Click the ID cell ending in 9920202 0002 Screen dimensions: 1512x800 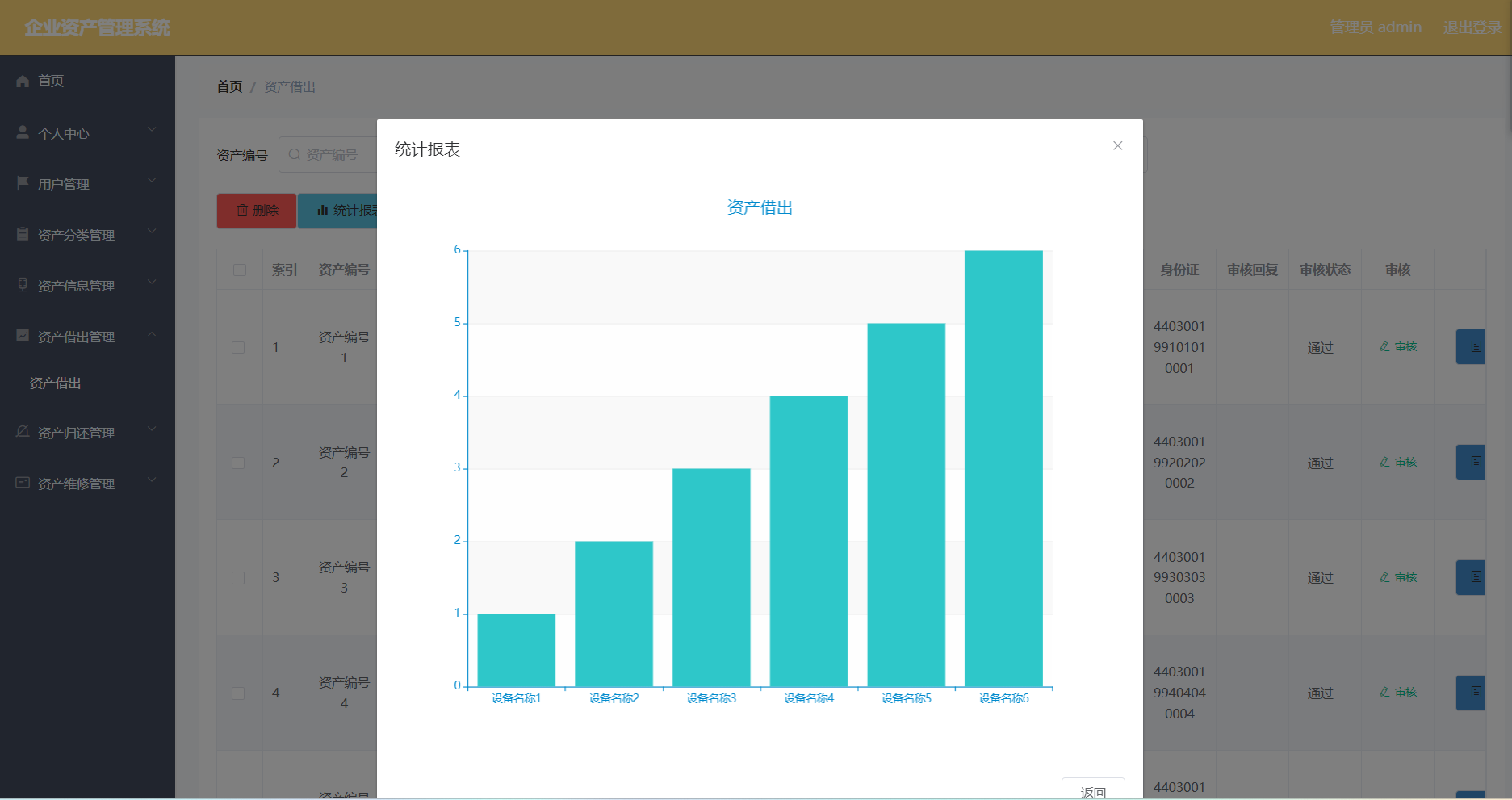tap(1179, 463)
